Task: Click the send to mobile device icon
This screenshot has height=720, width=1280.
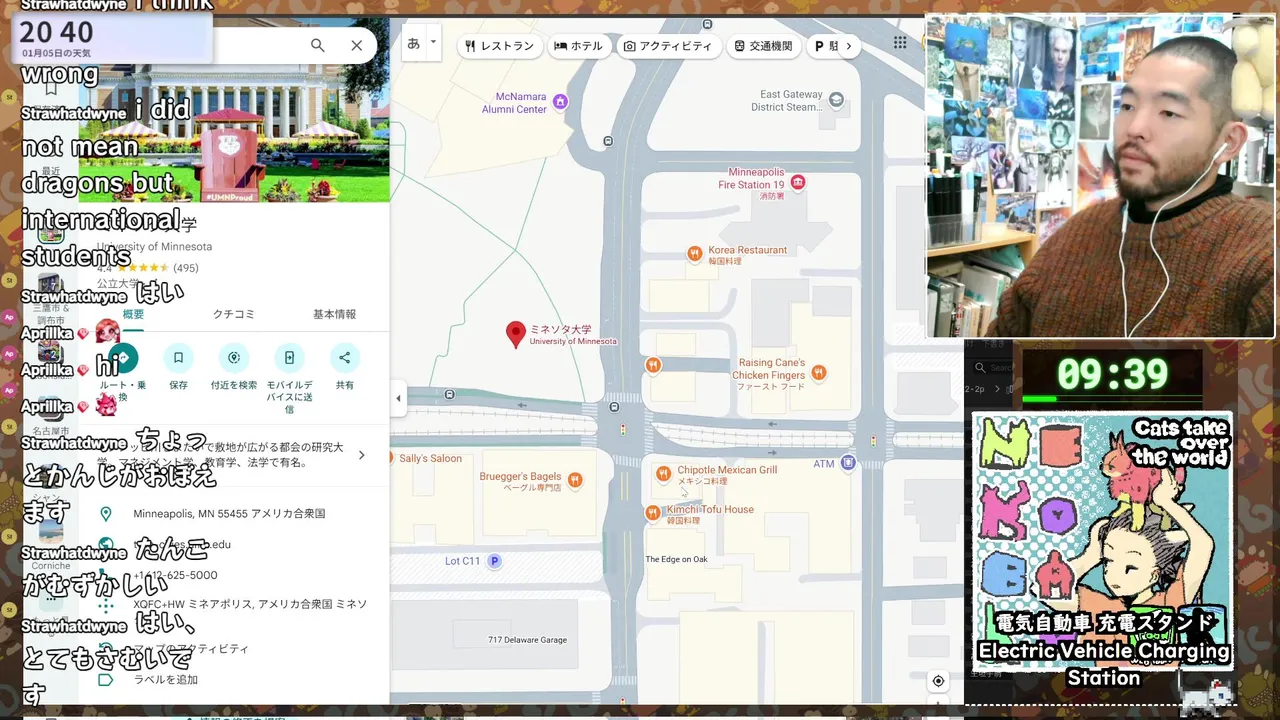Action: coord(289,357)
